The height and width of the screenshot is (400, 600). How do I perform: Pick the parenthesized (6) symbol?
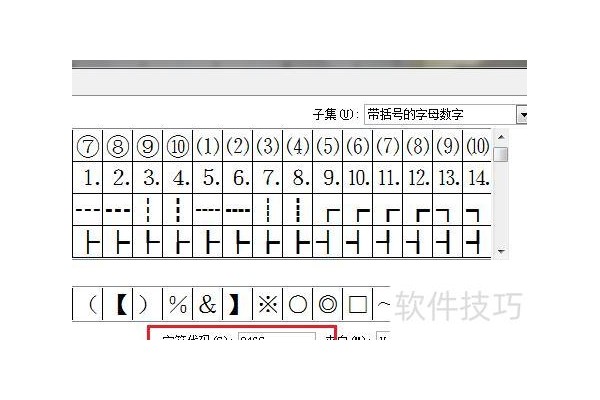point(358,146)
